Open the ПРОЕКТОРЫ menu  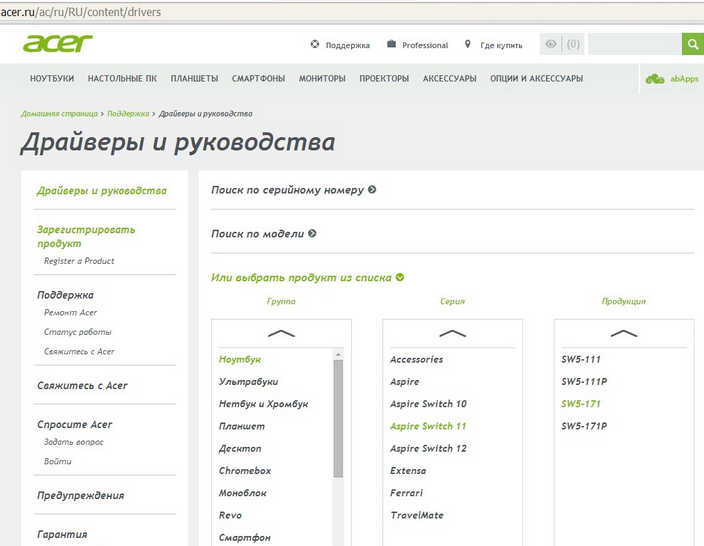point(384,79)
